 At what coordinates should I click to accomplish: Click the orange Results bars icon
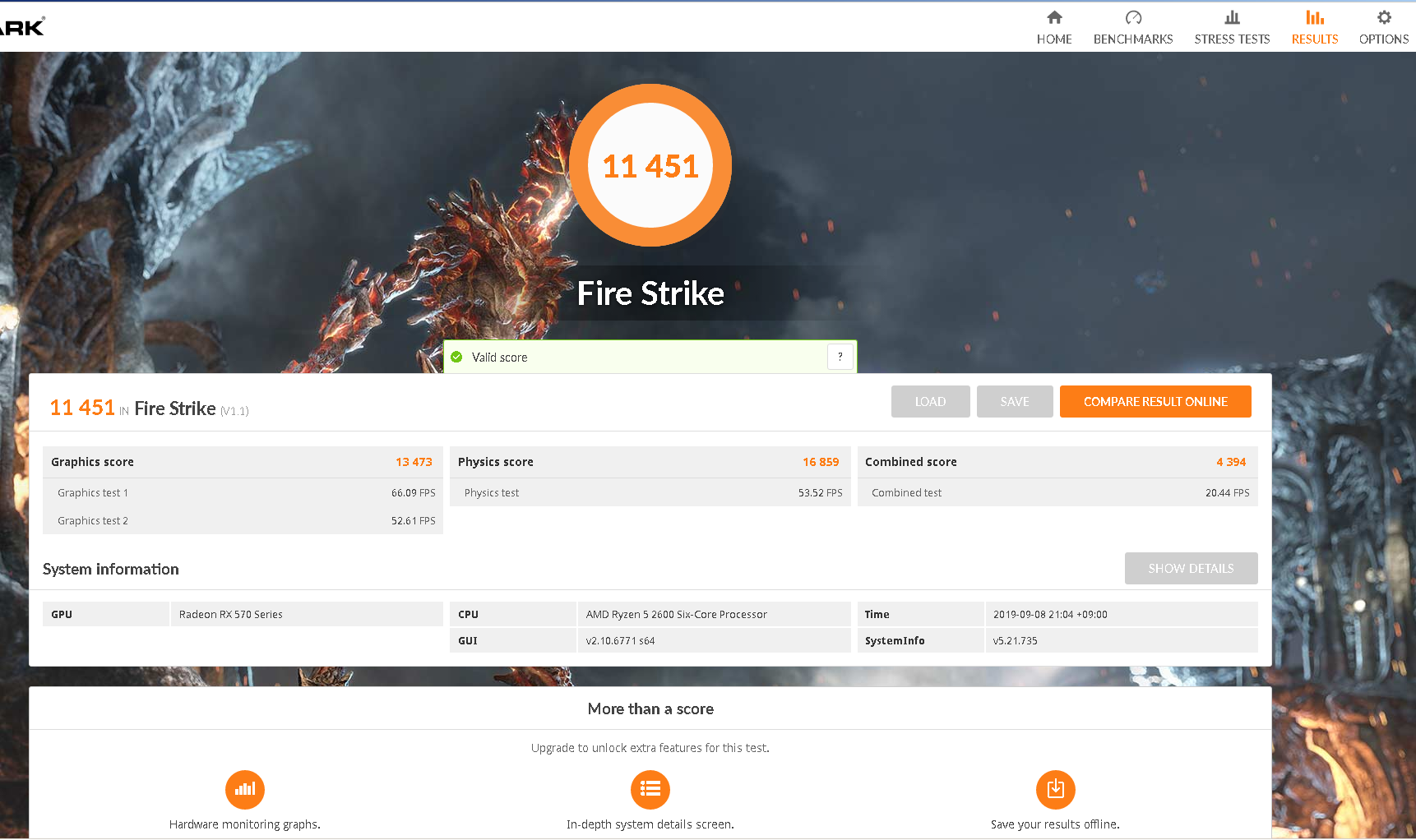[1315, 17]
